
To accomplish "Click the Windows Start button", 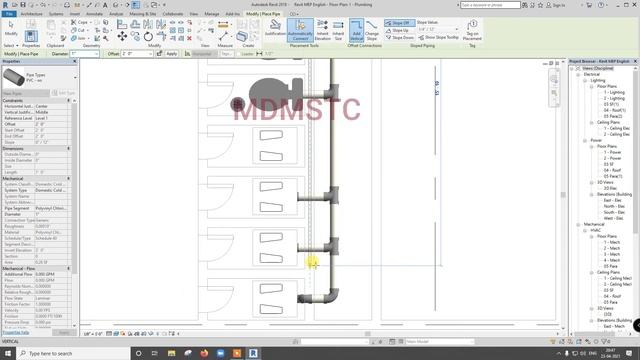I will [x=8, y=353].
